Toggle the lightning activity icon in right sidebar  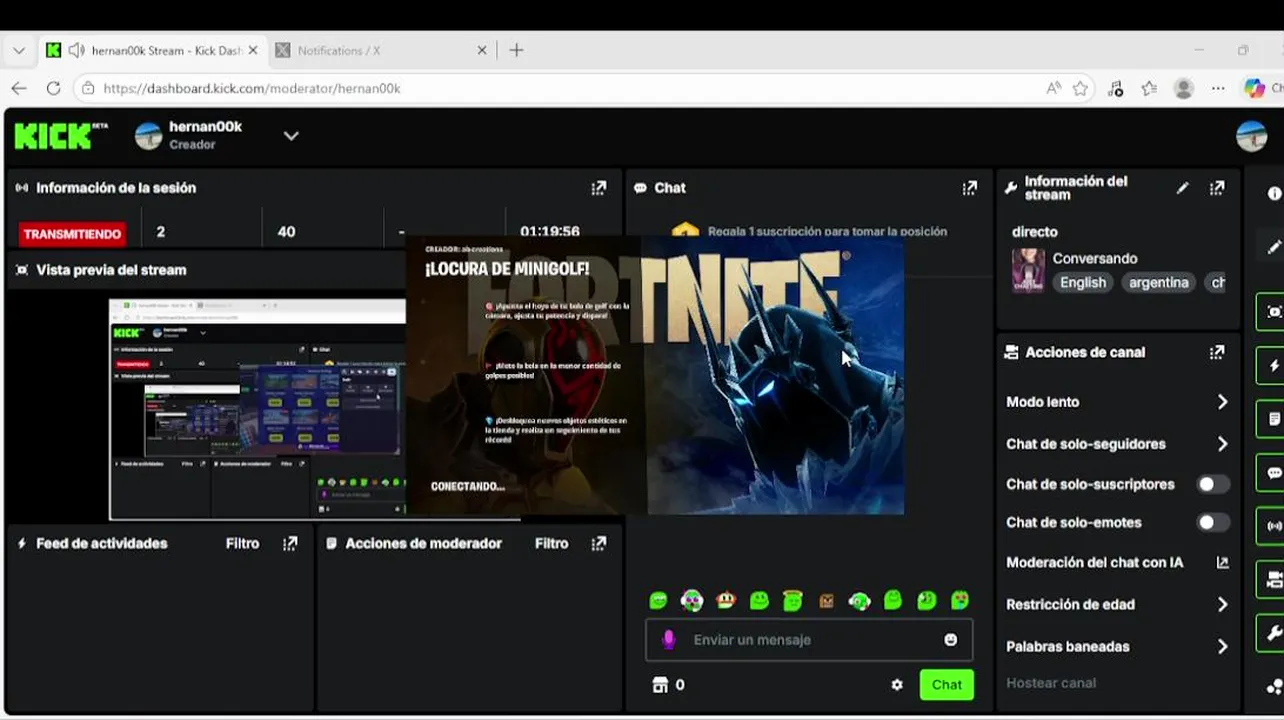[1273, 366]
